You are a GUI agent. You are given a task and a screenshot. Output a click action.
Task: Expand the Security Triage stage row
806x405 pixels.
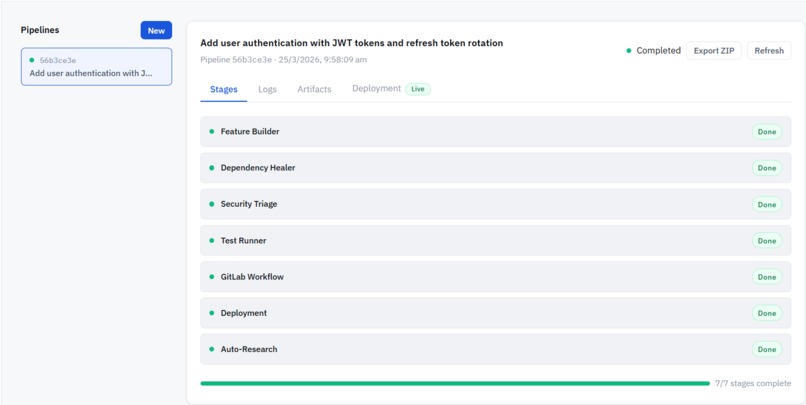tap(496, 204)
